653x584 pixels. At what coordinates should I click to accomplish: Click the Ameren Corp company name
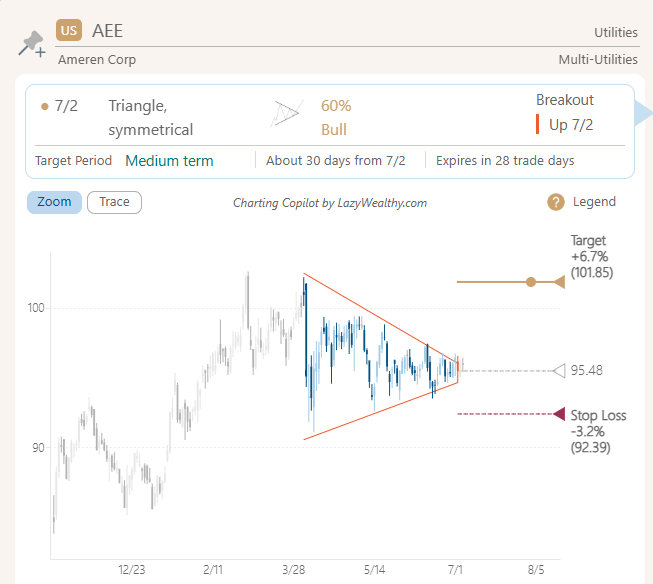pos(97,60)
